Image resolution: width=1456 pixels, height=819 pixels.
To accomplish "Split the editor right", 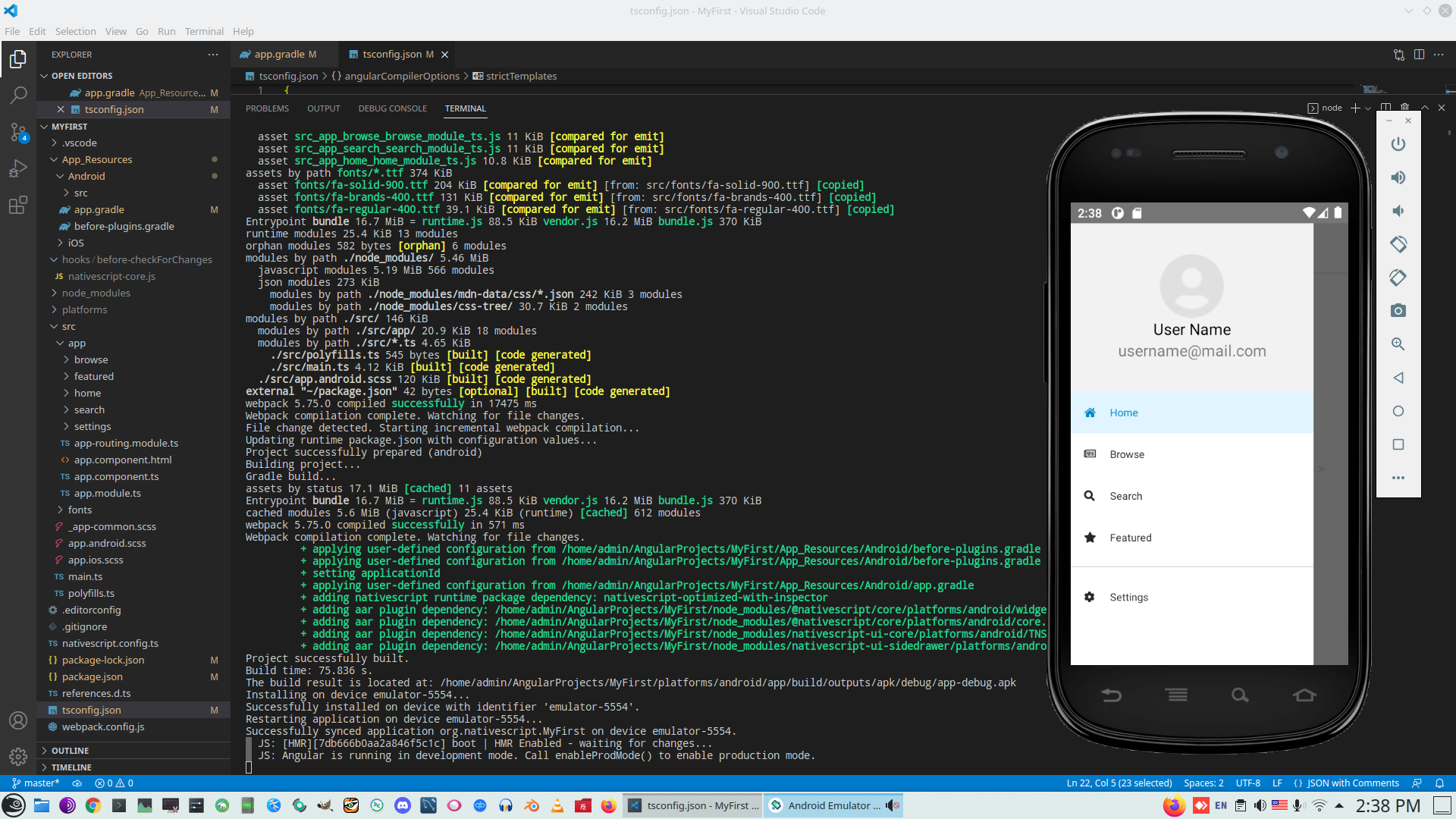I will [1418, 55].
